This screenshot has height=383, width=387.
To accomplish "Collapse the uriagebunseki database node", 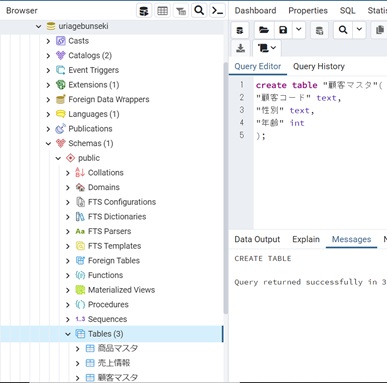I will (x=39, y=26).
